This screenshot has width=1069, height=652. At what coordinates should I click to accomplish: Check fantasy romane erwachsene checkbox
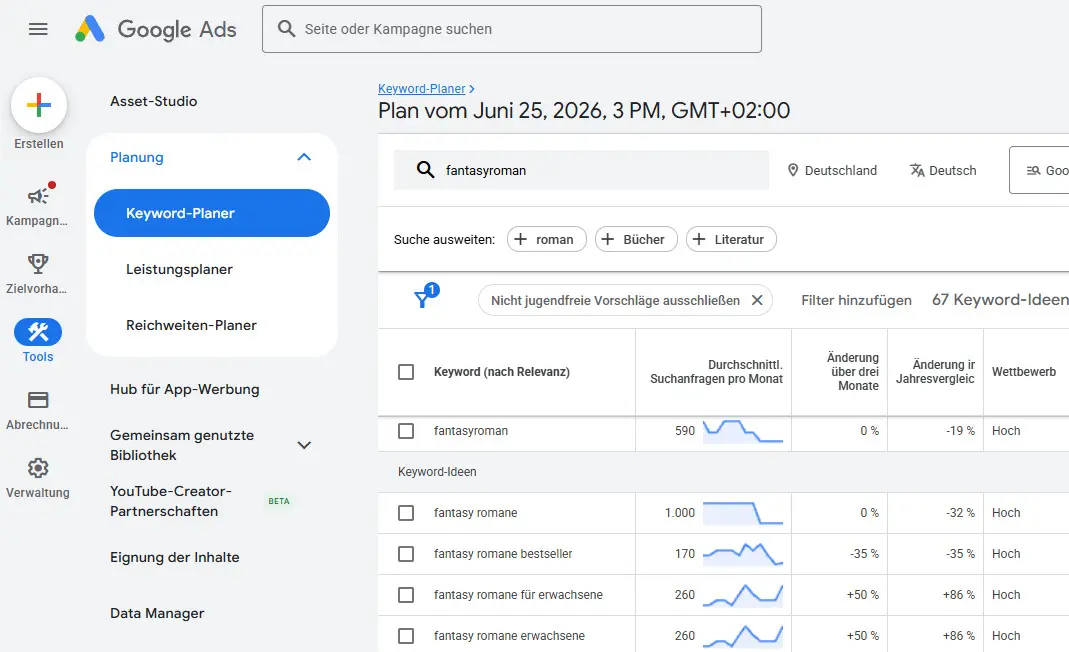point(406,636)
